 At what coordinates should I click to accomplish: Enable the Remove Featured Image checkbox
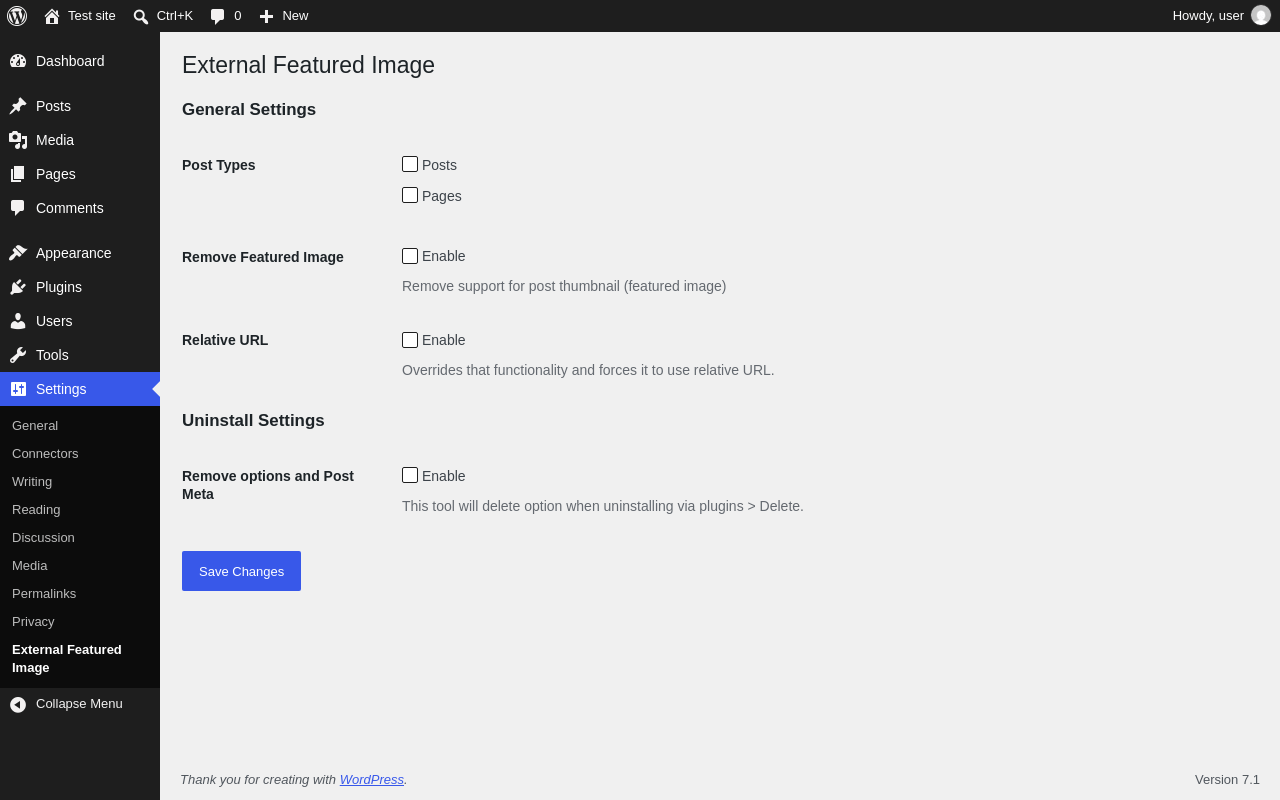(410, 256)
